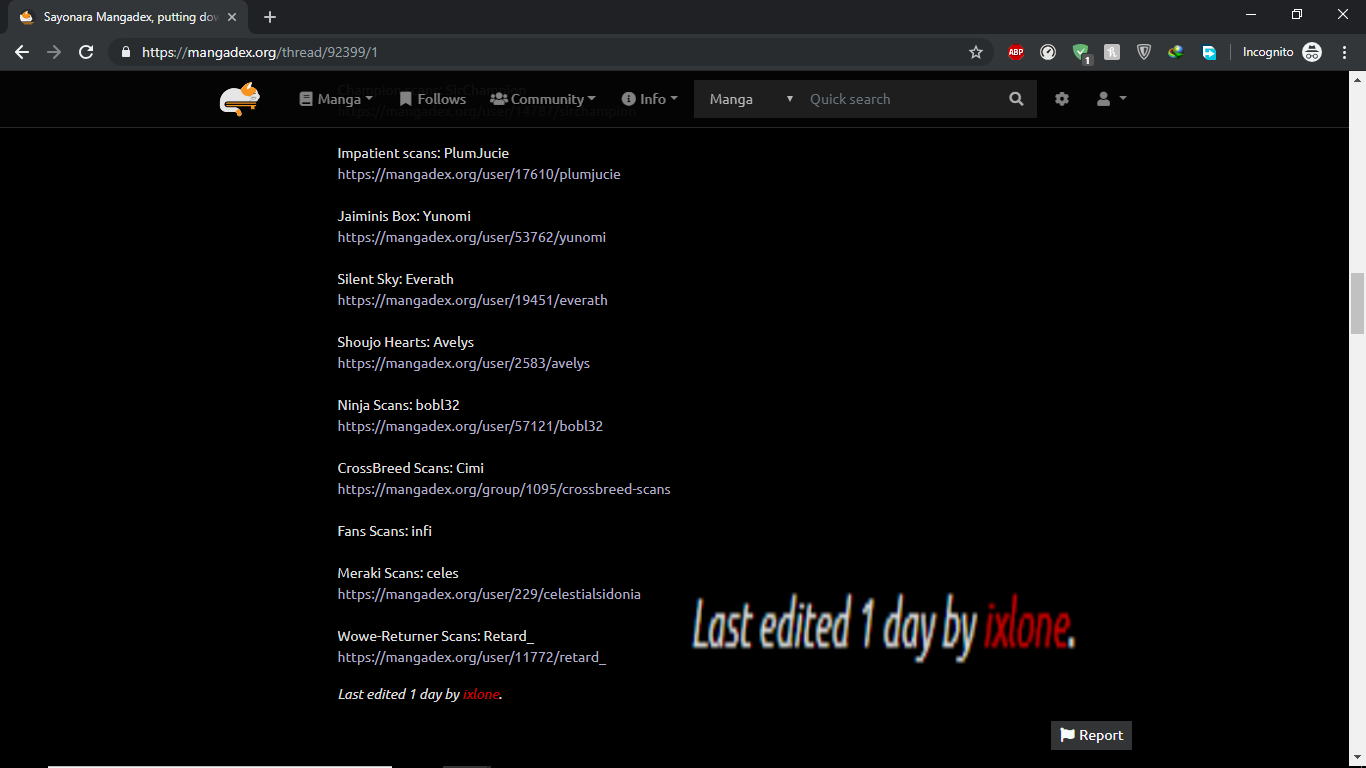The width and height of the screenshot is (1366, 768).
Task: Expand the Community menu
Action: pos(543,99)
